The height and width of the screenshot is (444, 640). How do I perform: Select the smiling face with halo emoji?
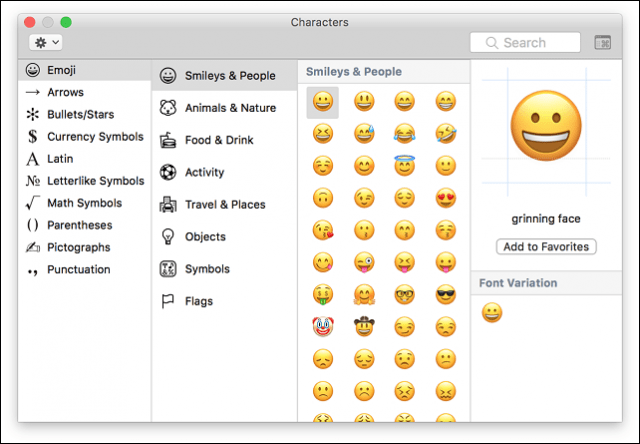click(x=404, y=165)
